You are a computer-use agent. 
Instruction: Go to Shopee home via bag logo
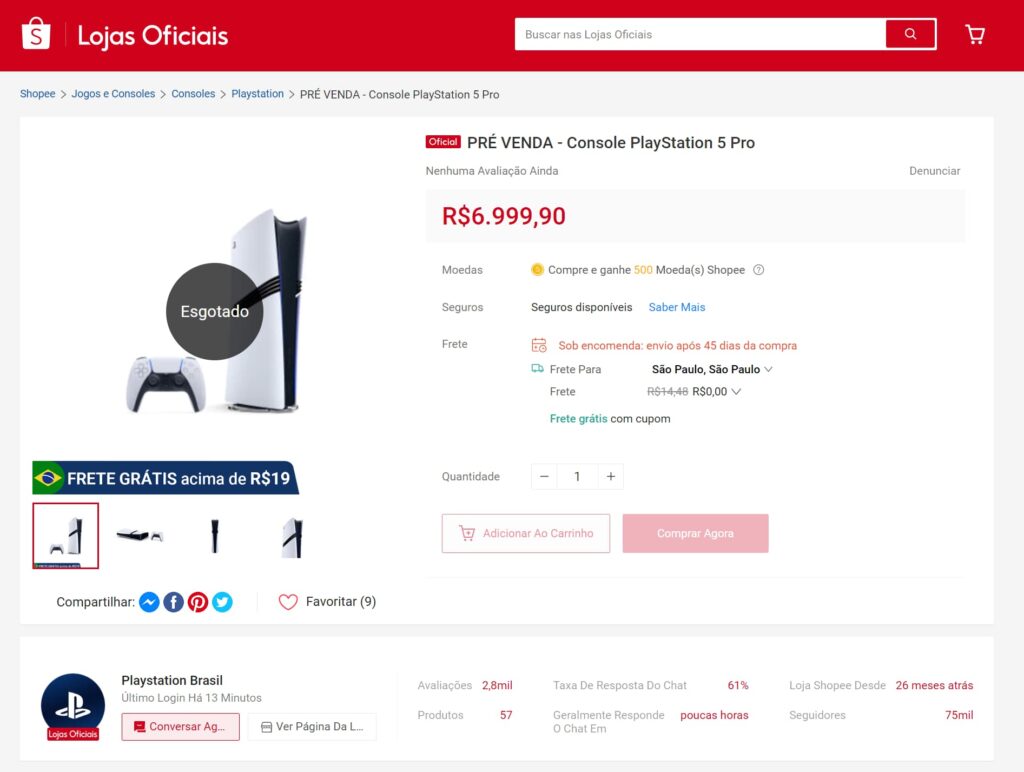click(36, 33)
